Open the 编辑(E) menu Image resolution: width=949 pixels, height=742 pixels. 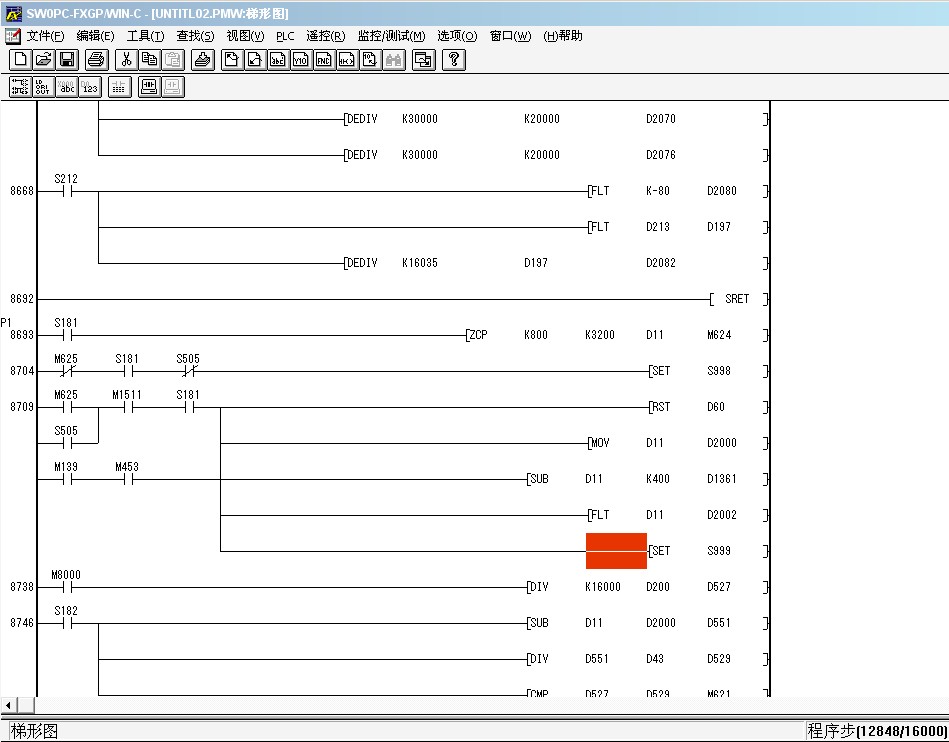click(x=95, y=36)
